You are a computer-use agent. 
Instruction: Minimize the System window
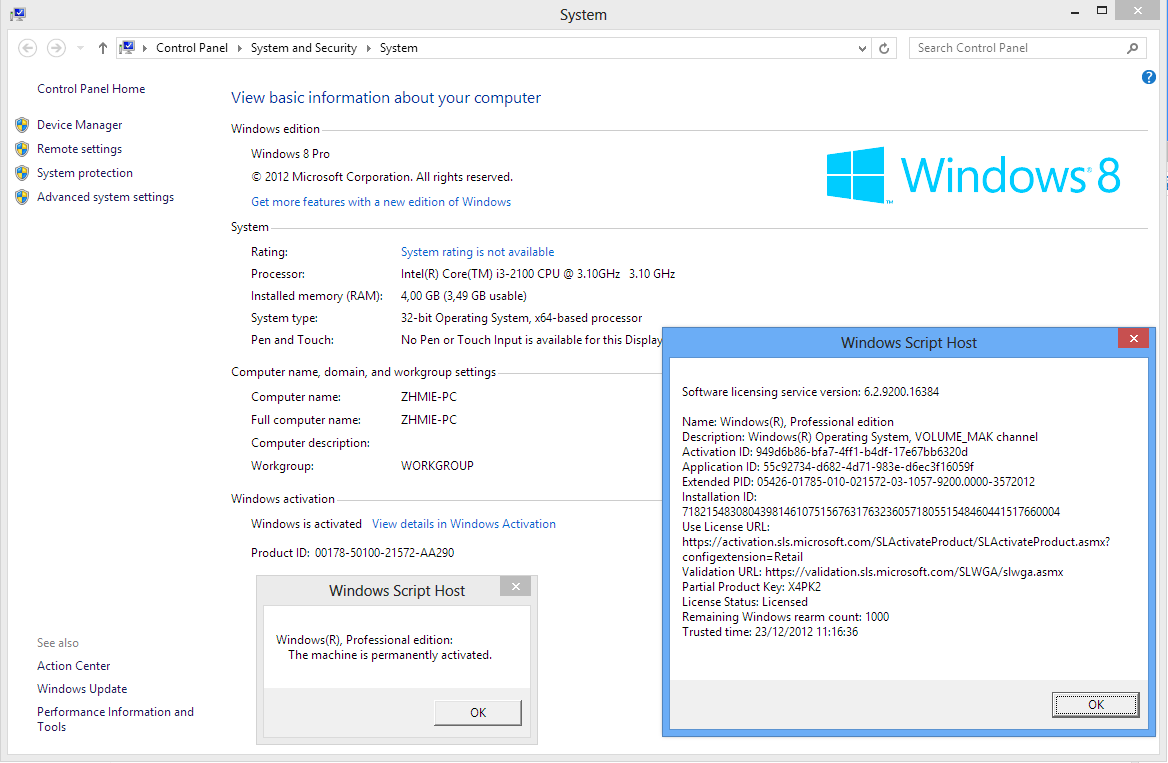[1074, 13]
